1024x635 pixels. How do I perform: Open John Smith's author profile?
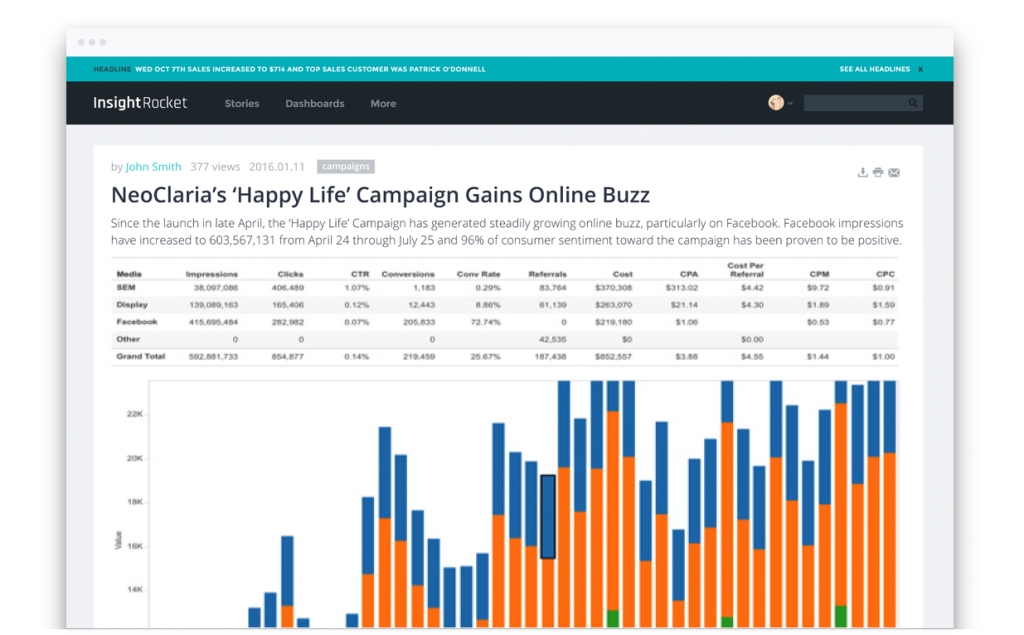click(x=153, y=166)
